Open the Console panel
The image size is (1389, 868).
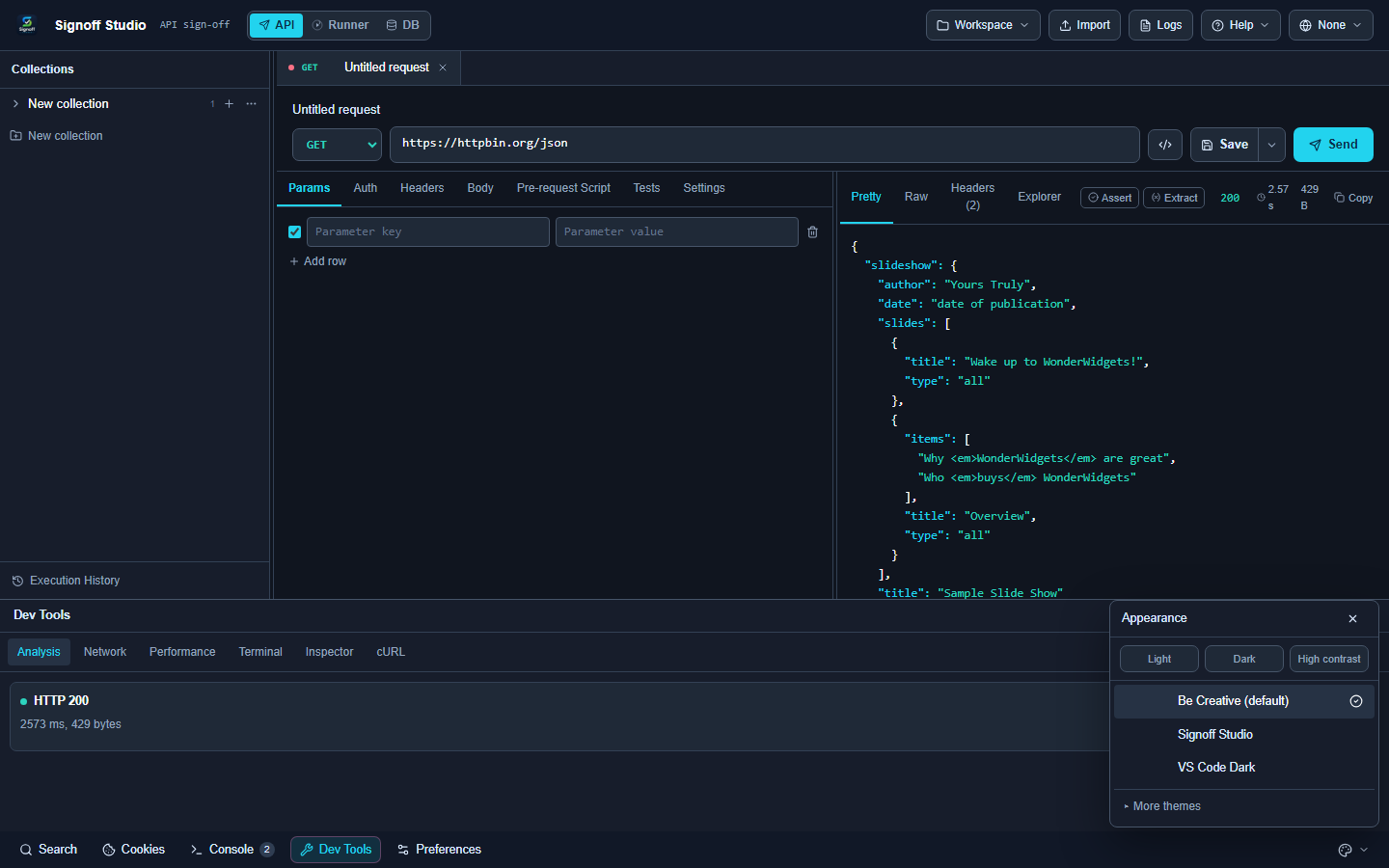click(x=232, y=850)
